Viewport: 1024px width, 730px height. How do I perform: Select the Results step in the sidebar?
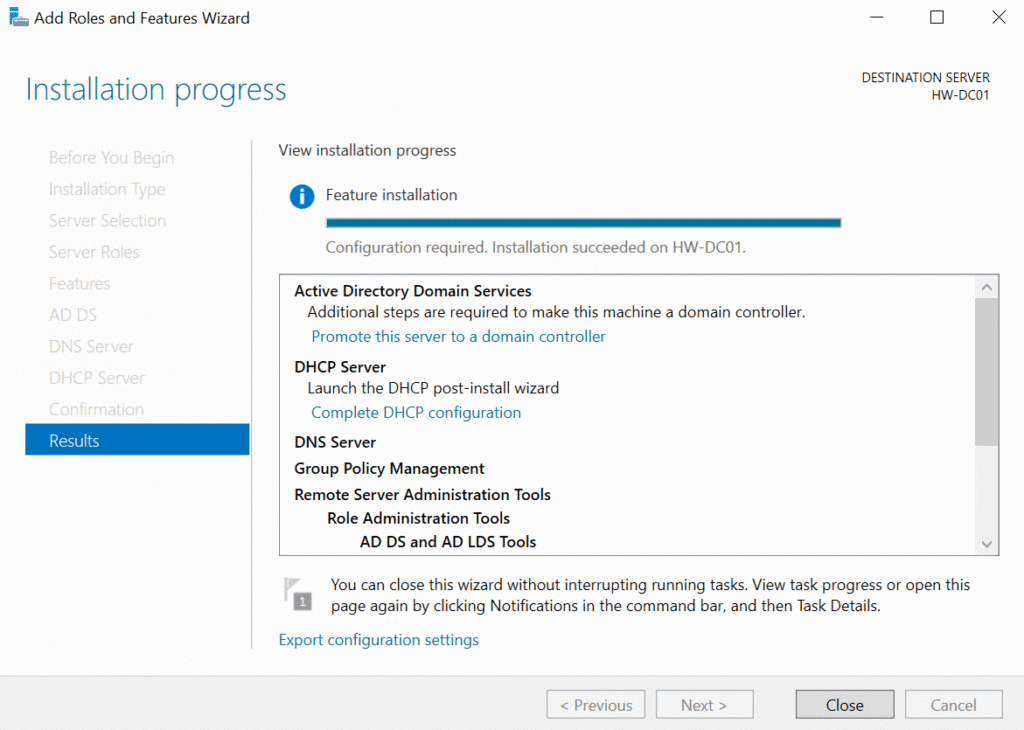[137, 441]
